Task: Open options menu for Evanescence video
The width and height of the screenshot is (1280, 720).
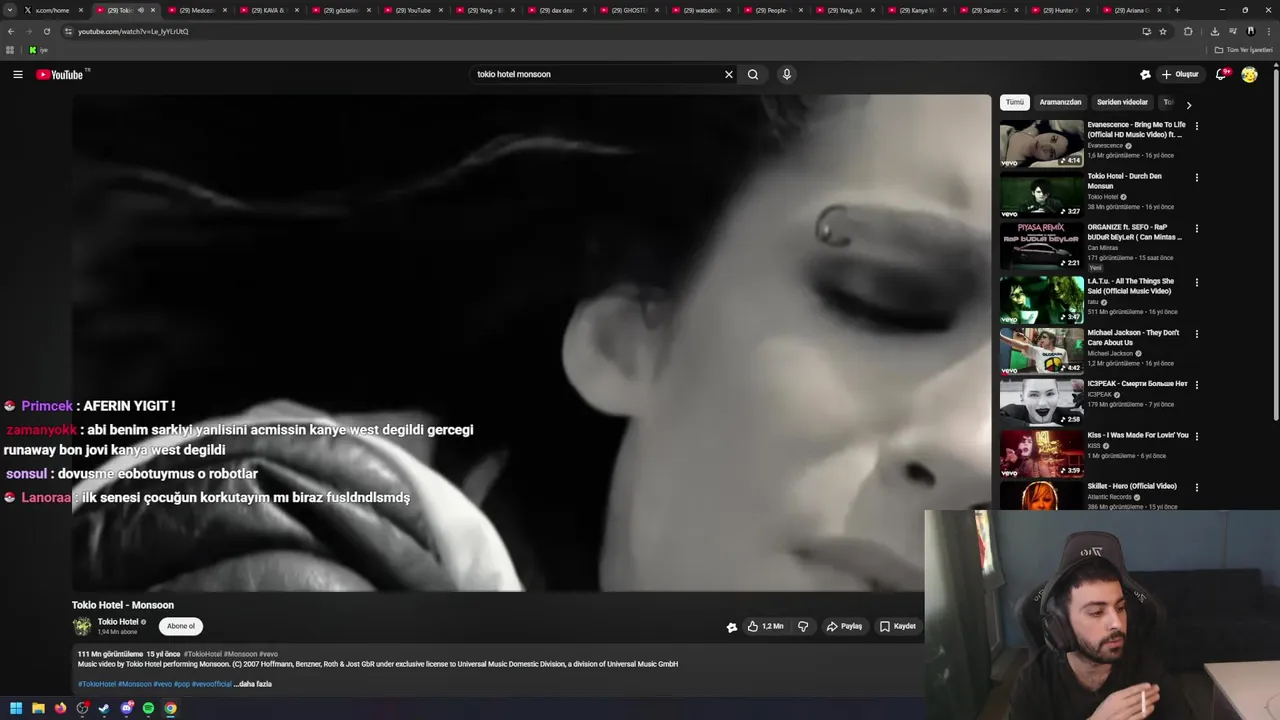Action: point(1196,126)
